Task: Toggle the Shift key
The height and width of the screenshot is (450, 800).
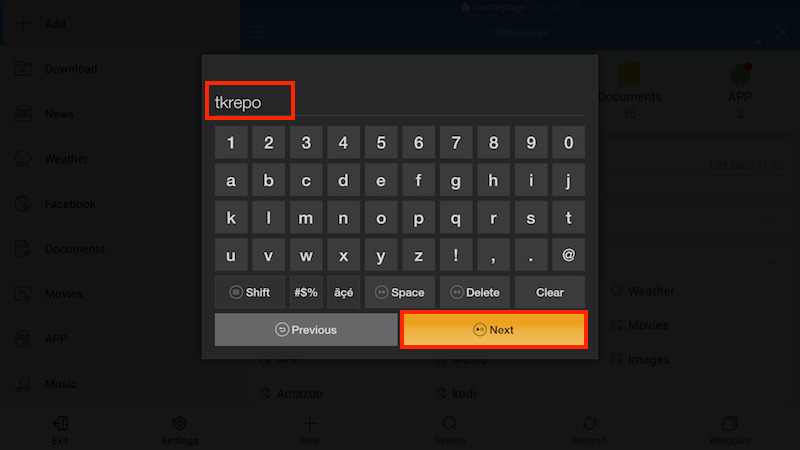Action: point(250,292)
